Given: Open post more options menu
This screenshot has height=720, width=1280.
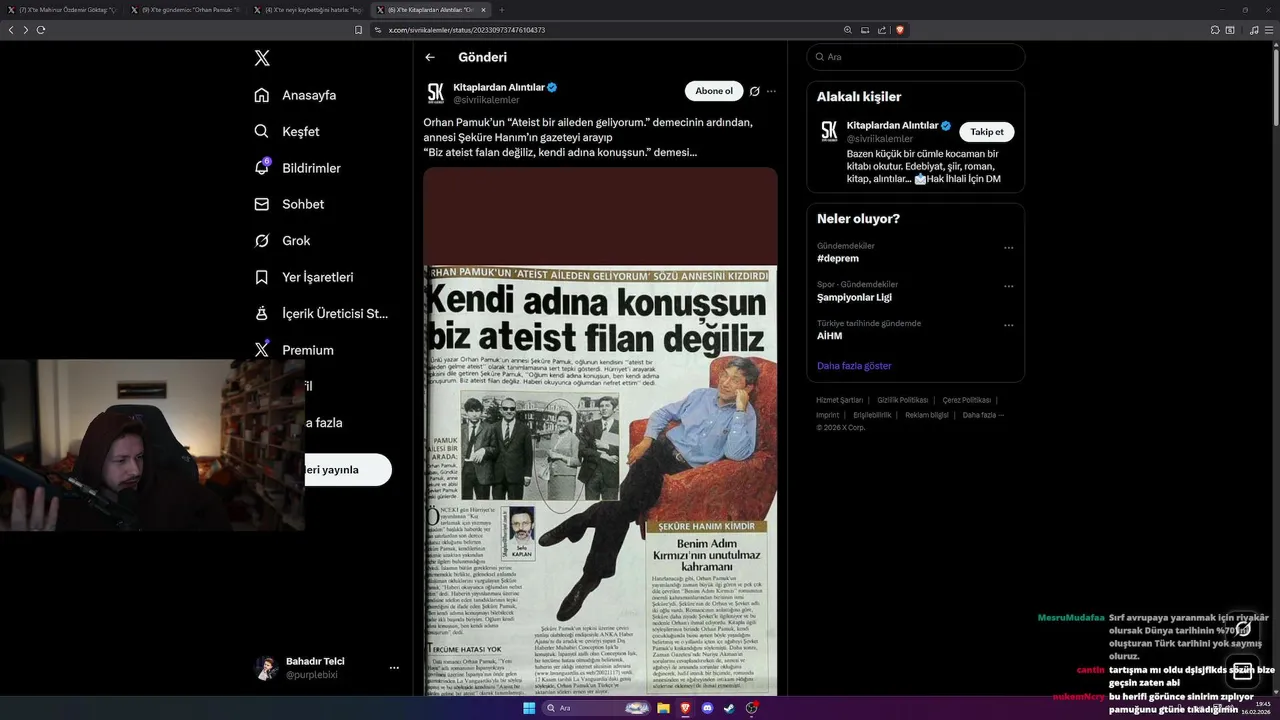Looking at the screenshot, I should (771, 91).
